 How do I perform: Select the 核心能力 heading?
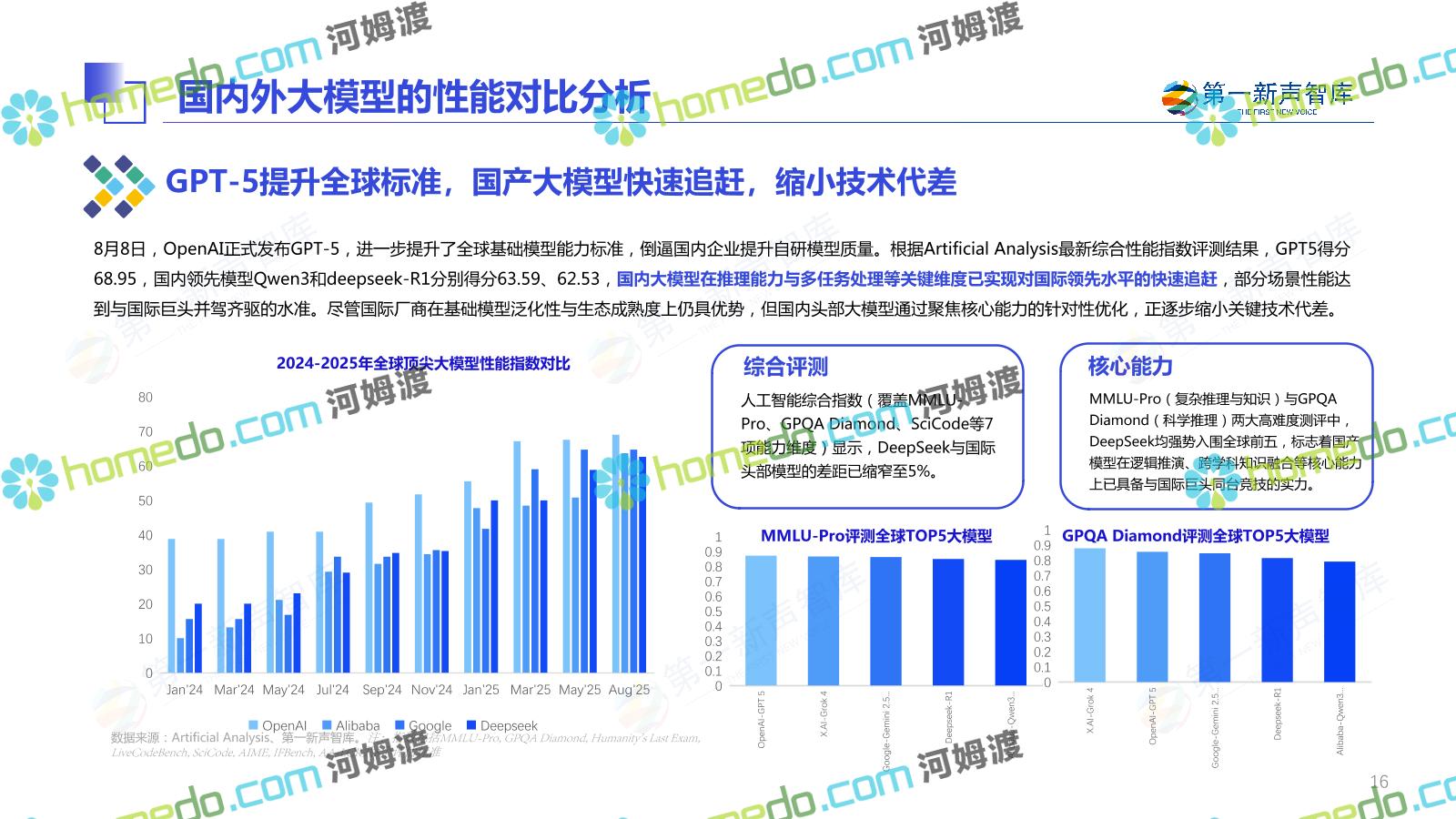[x=1130, y=367]
